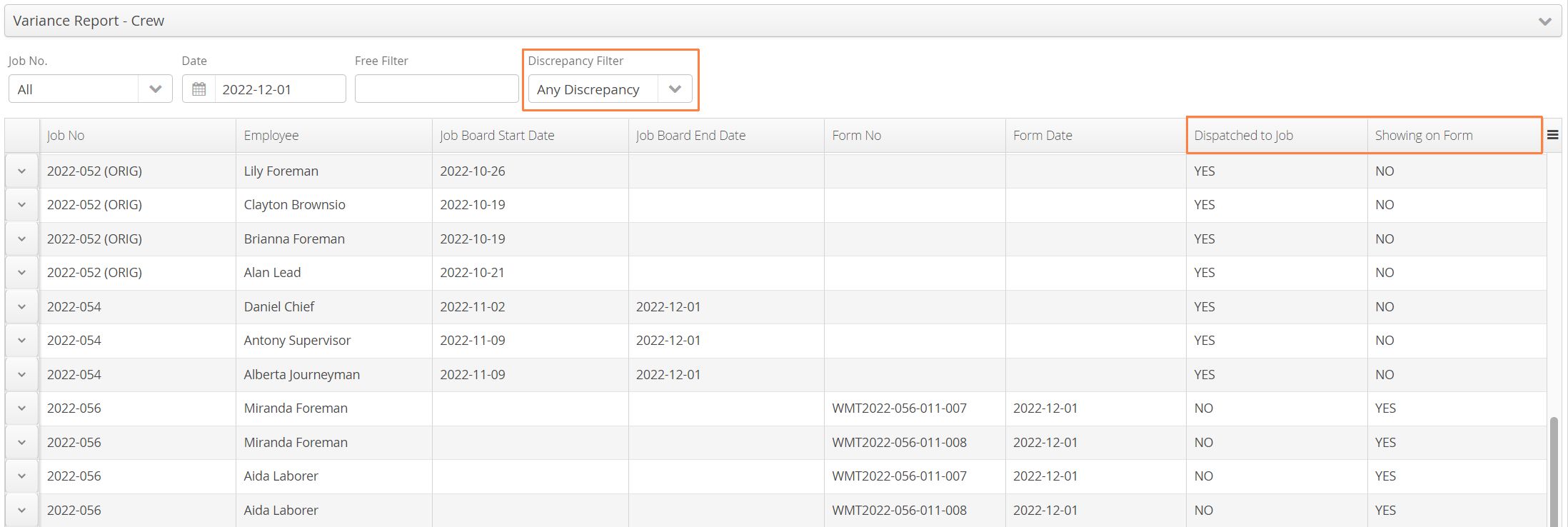Click the Date field showing 2022-12-01

pos(280,89)
